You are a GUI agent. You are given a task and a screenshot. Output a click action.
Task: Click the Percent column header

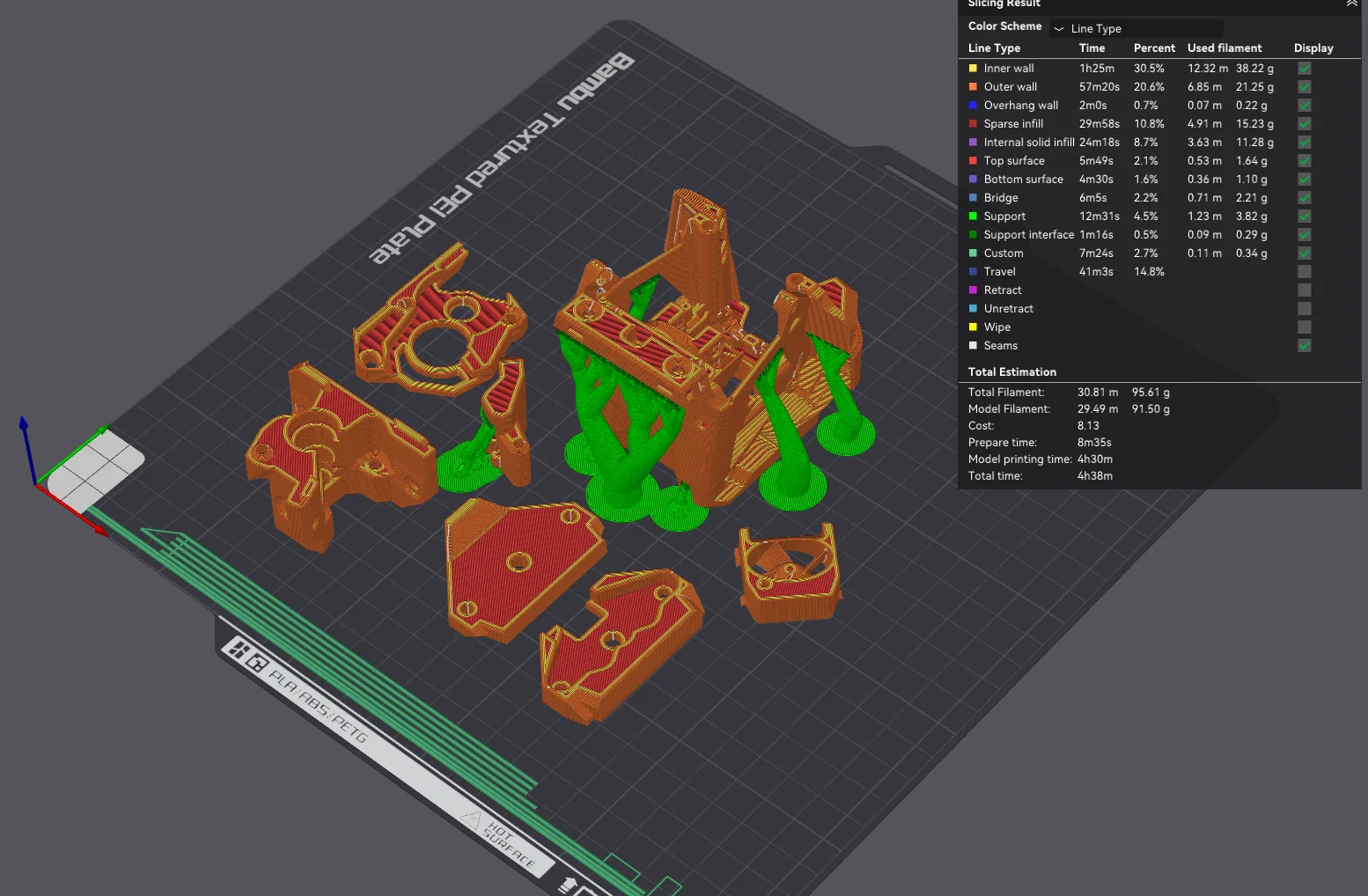click(x=1154, y=48)
